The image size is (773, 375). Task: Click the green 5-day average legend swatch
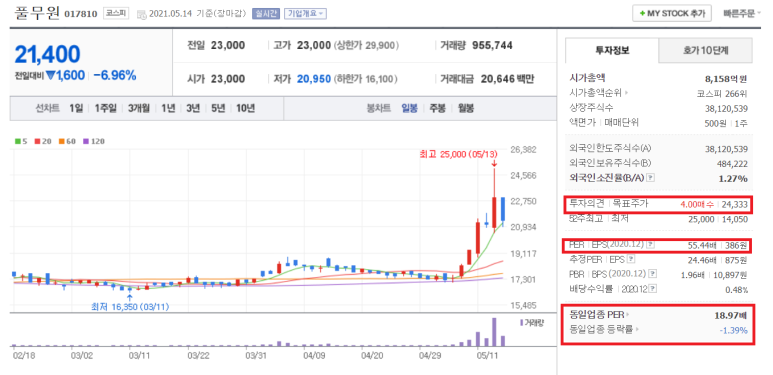(x=18, y=141)
